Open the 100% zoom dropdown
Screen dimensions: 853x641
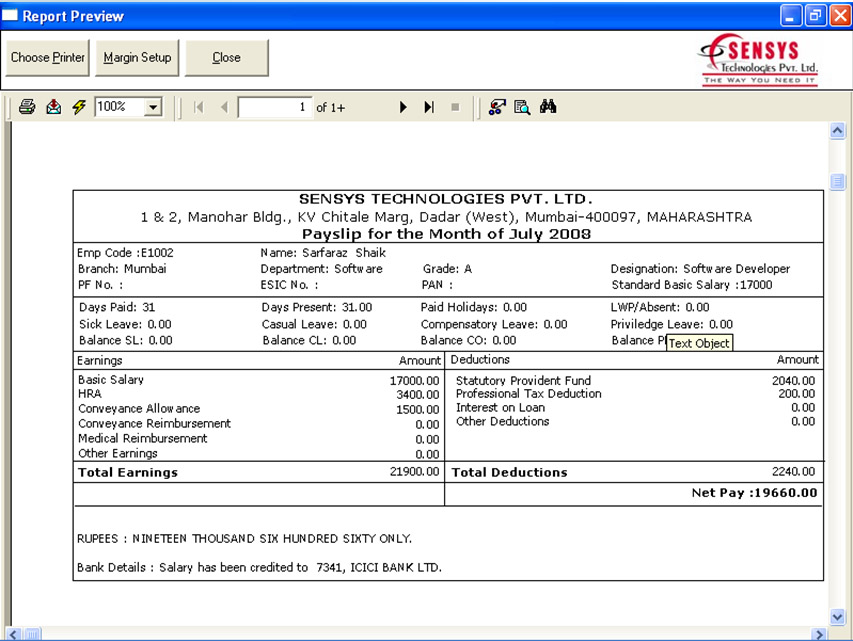click(x=153, y=107)
